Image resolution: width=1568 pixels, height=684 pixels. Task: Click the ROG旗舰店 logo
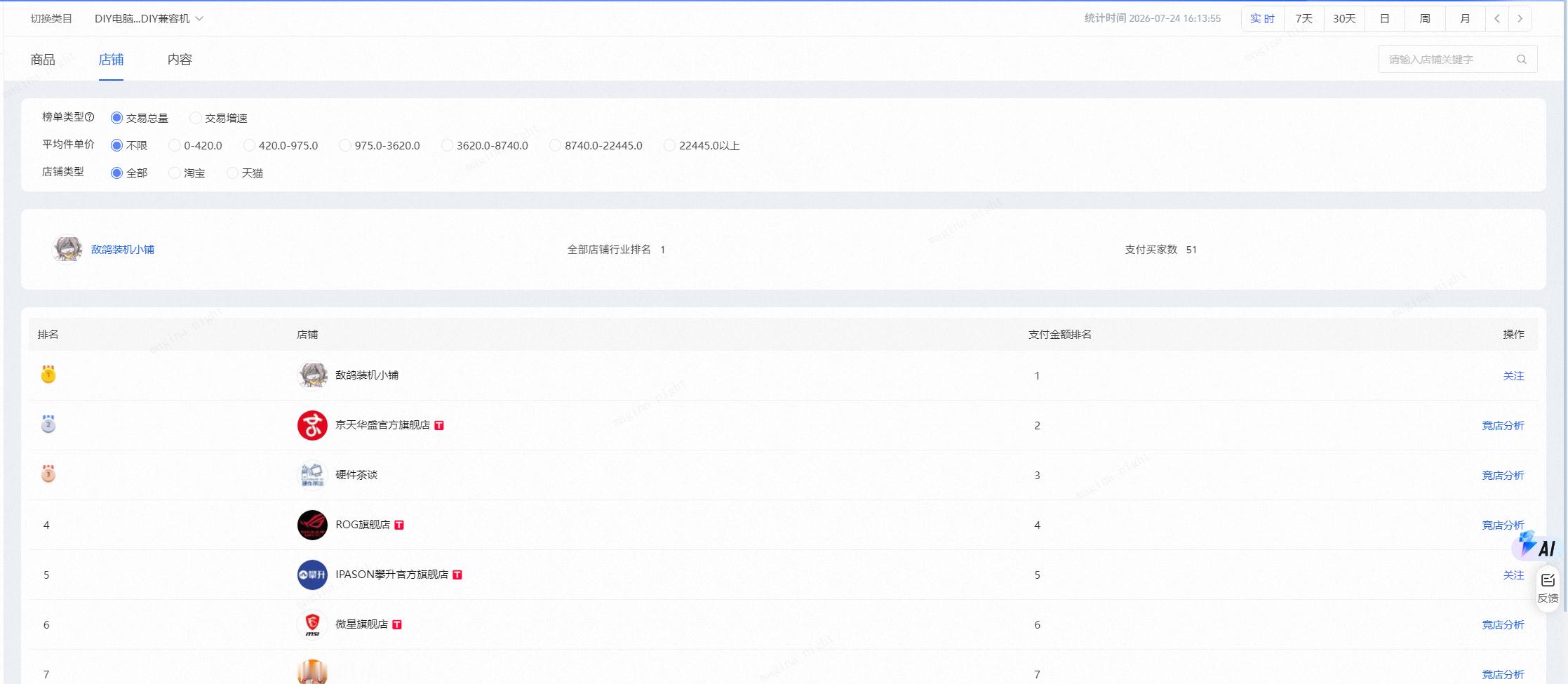click(312, 525)
